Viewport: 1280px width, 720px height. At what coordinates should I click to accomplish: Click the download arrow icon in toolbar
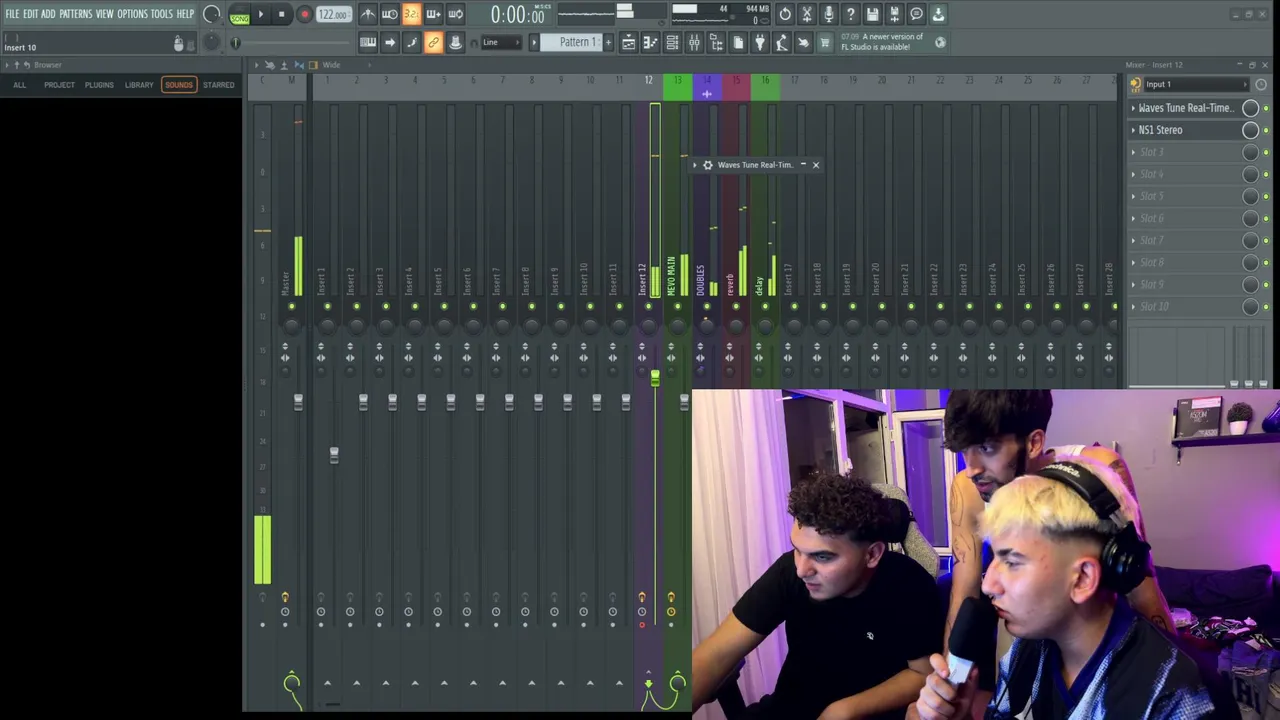pos(938,14)
